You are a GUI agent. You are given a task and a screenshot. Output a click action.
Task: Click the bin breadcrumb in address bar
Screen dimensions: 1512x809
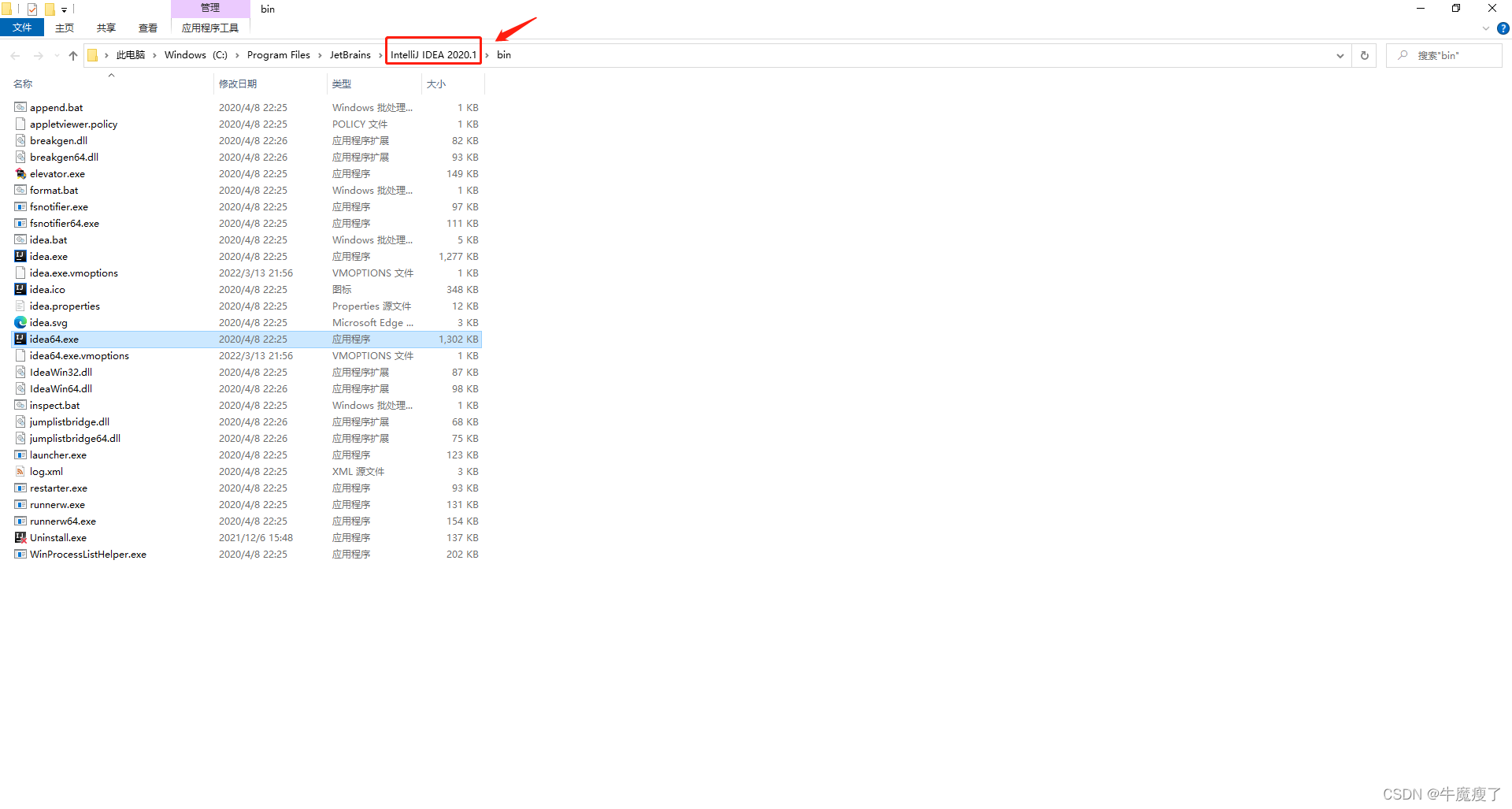point(504,55)
